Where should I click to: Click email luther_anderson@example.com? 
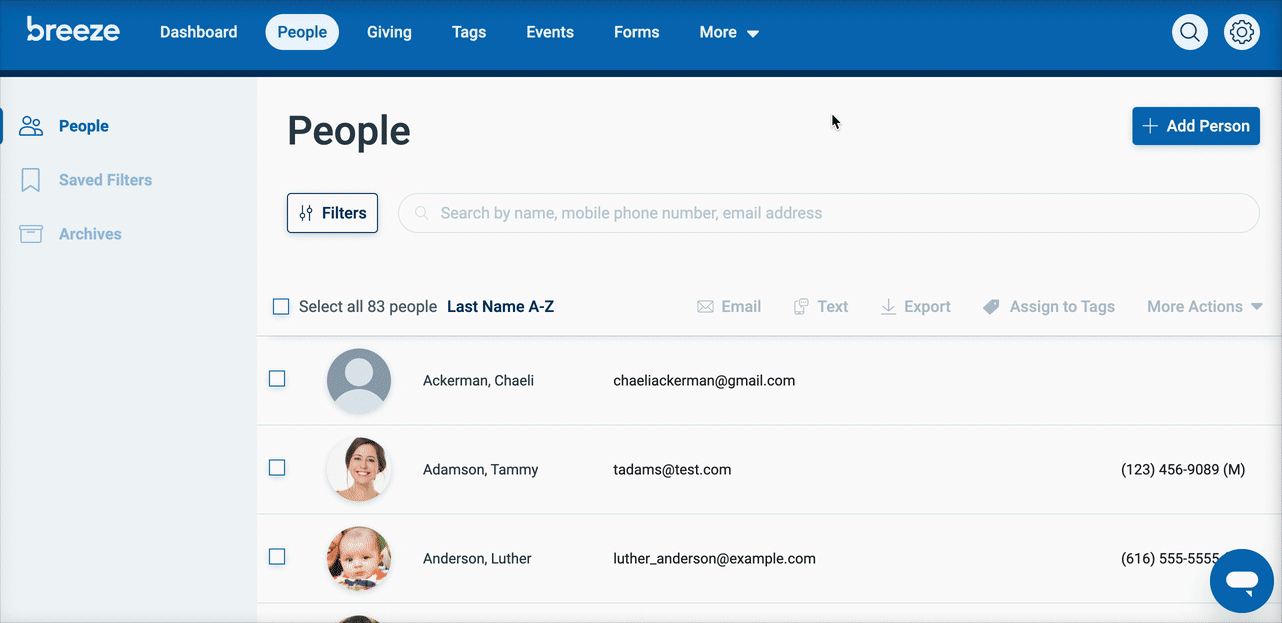tap(714, 558)
